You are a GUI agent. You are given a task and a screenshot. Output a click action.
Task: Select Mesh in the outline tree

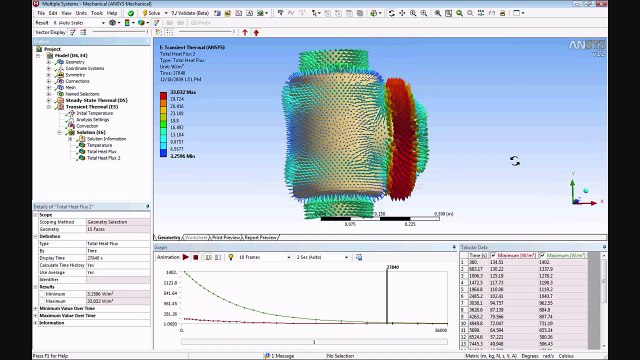(70, 87)
